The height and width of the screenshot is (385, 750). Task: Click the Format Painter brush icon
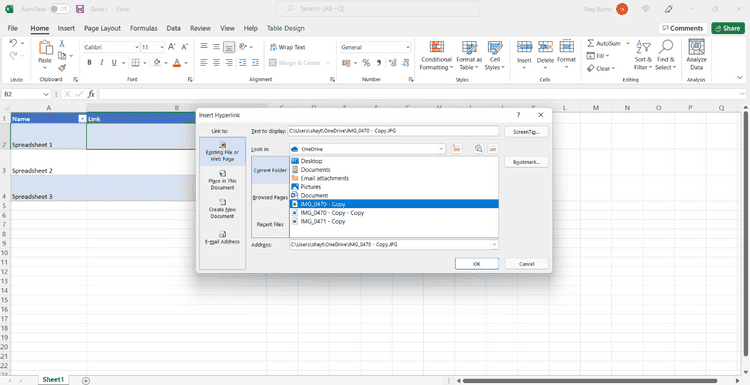click(x=62, y=68)
